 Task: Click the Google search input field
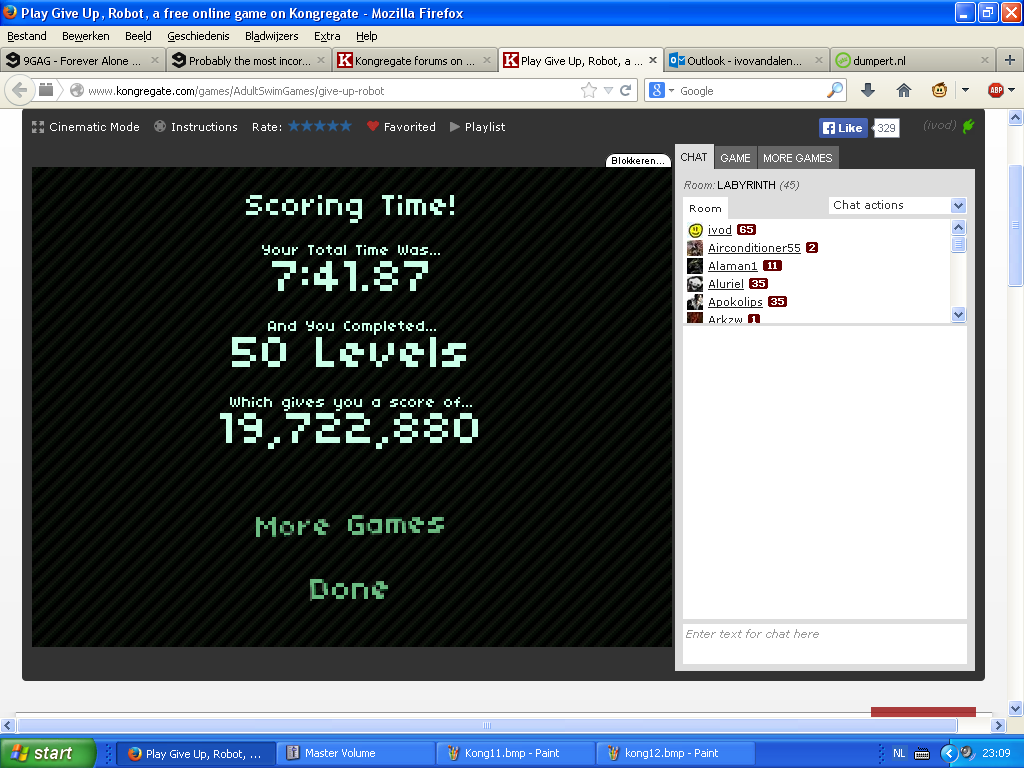[751, 91]
